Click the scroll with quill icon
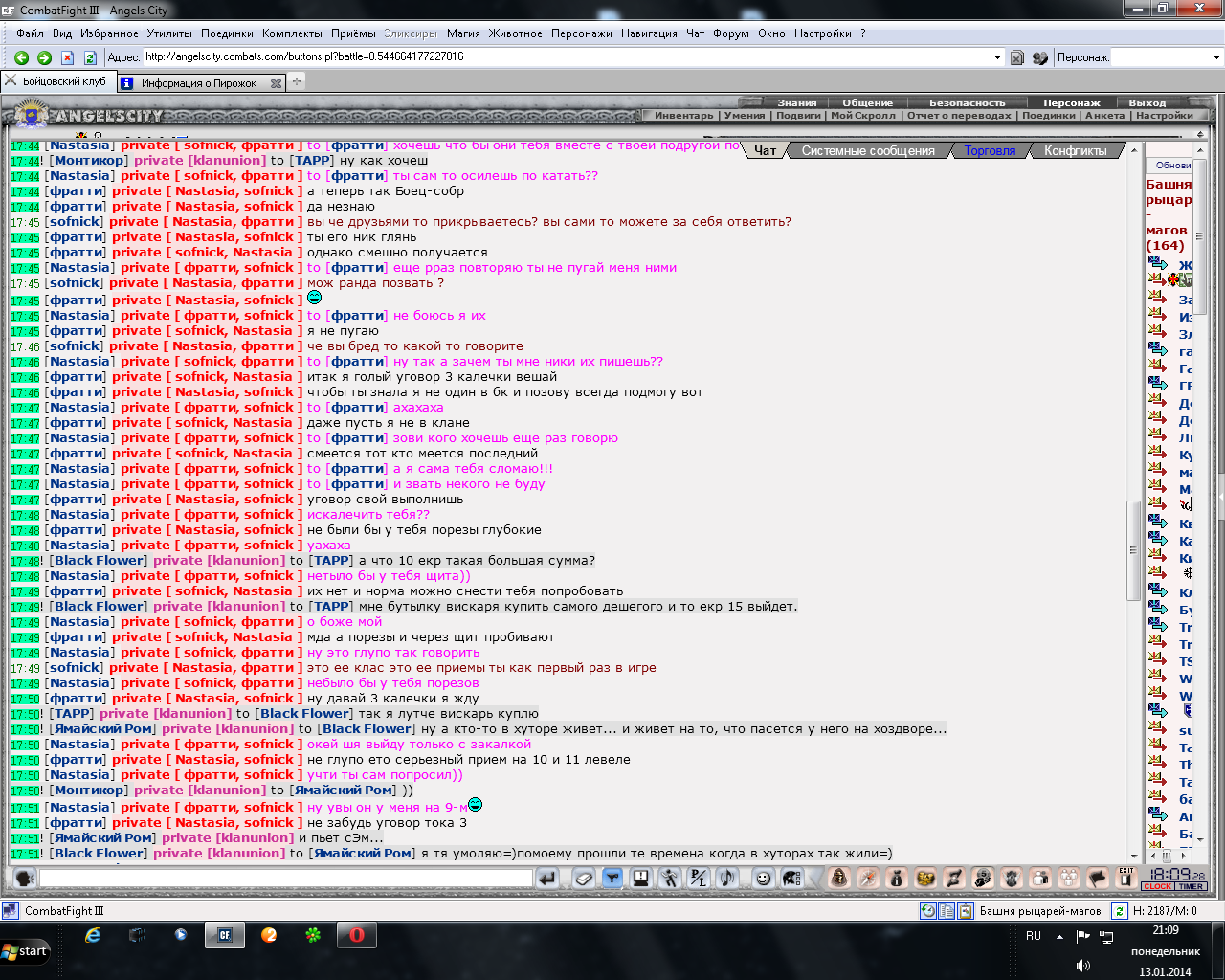The height and width of the screenshot is (980, 1225). [954, 878]
